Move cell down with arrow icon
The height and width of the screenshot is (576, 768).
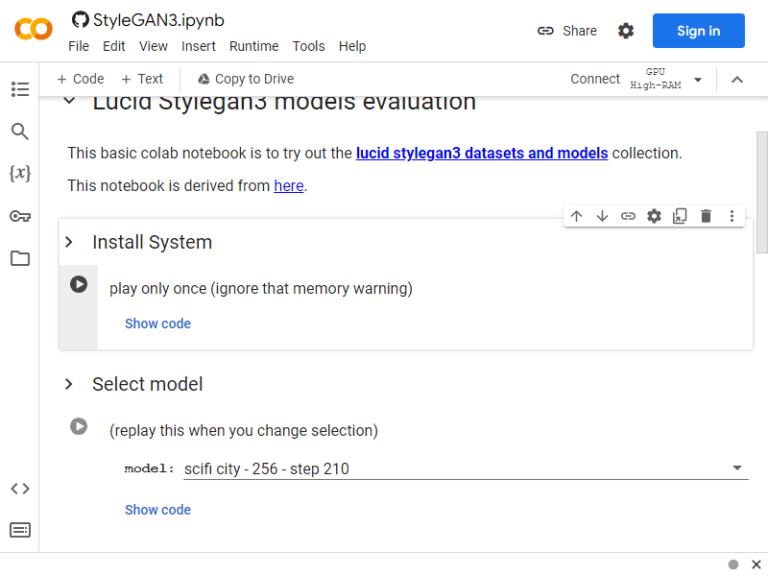[602, 216]
